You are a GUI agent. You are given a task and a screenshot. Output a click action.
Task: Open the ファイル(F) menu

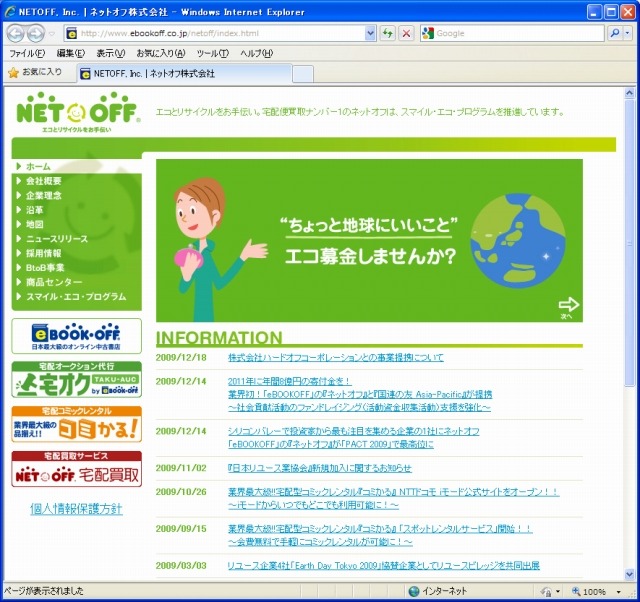(x=27, y=53)
